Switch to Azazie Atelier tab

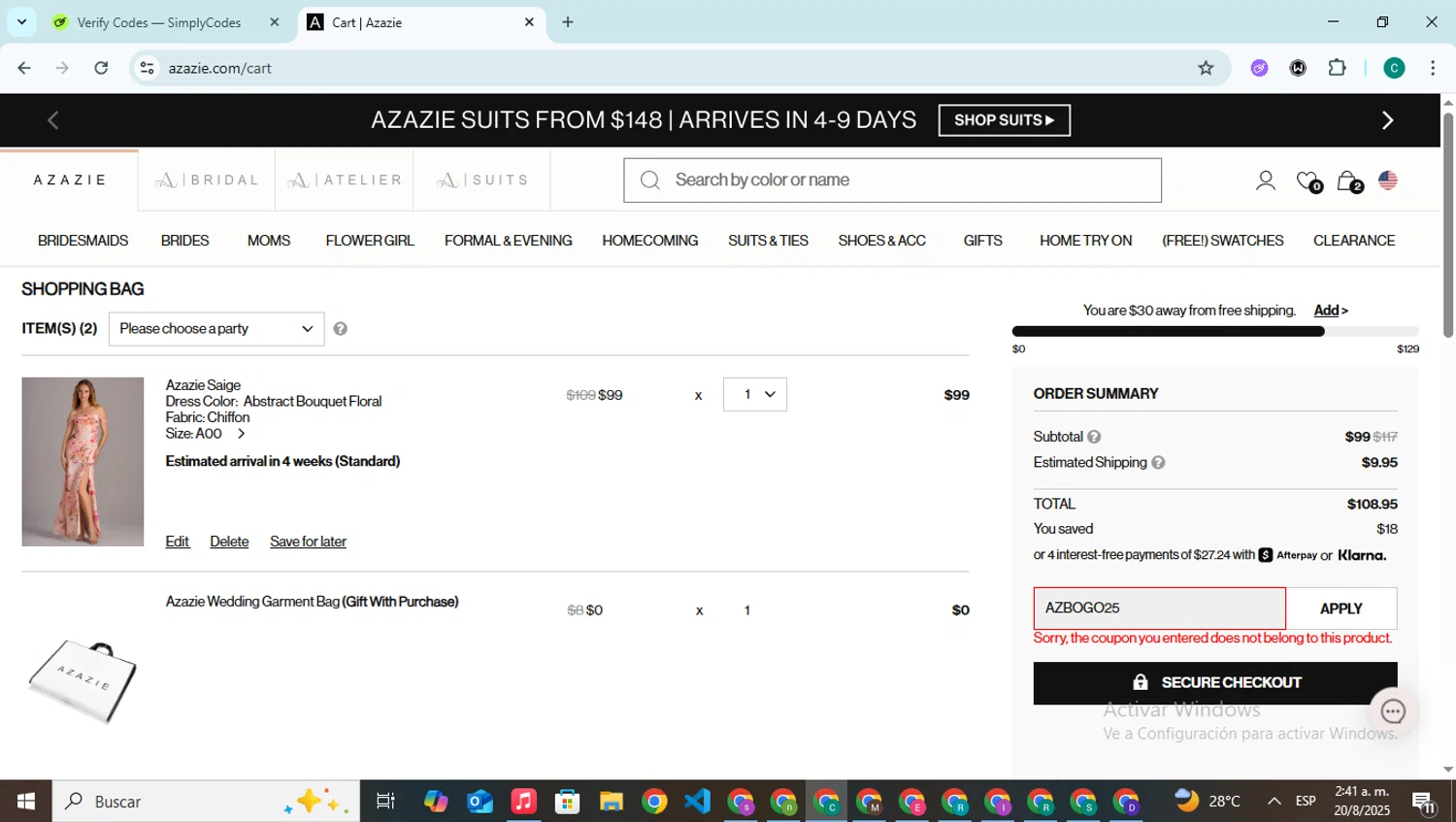(345, 181)
